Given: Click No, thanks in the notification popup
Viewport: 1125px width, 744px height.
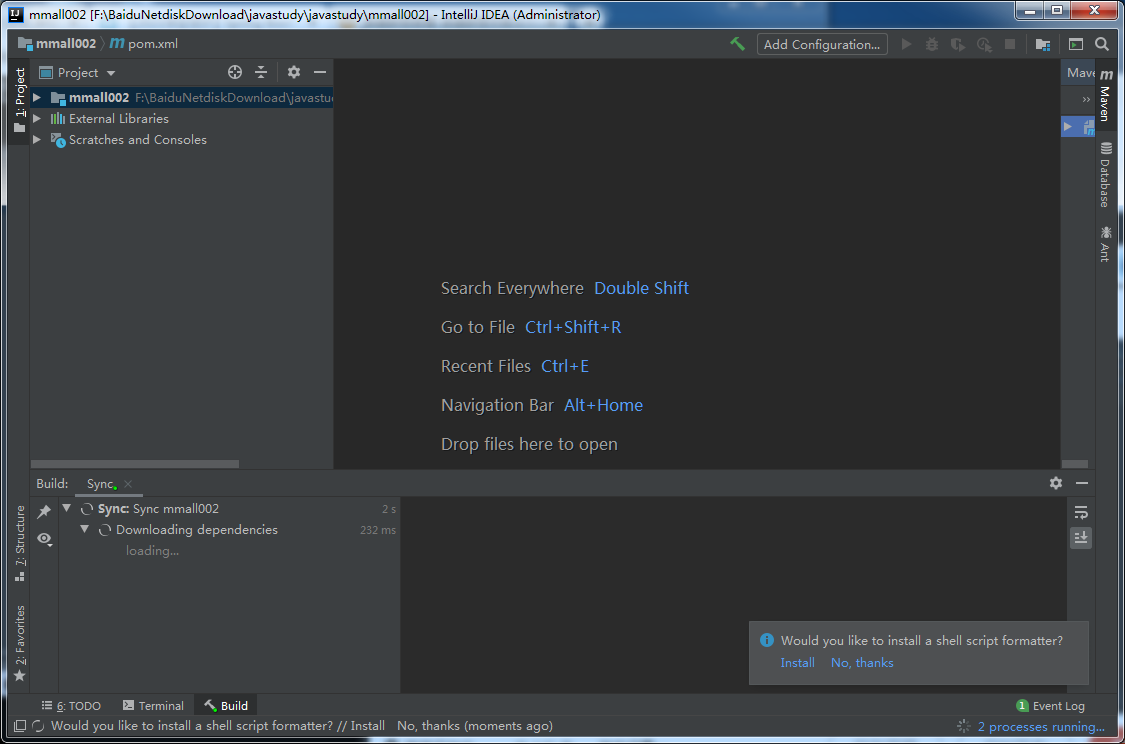Looking at the screenshot, I should (862, 663).
